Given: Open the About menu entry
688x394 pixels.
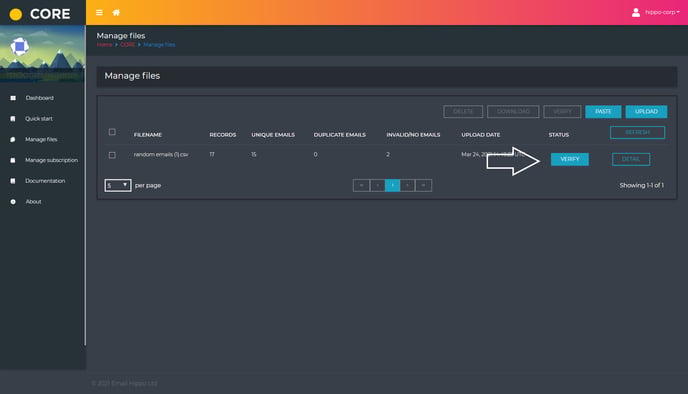Looking at the screenshot, I should coord(33,202).
